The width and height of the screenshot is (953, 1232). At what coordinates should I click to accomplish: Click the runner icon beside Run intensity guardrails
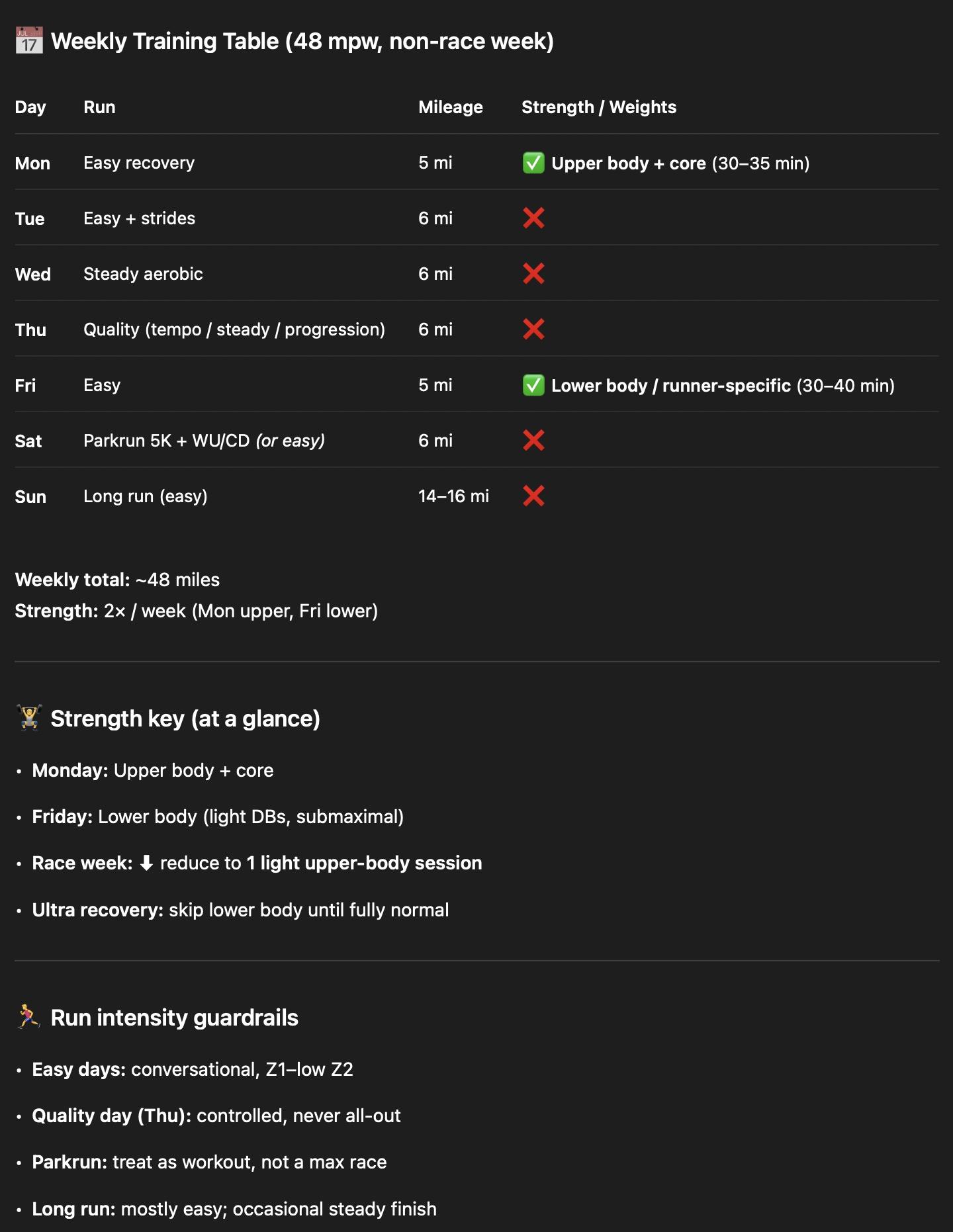point(29,1017)
